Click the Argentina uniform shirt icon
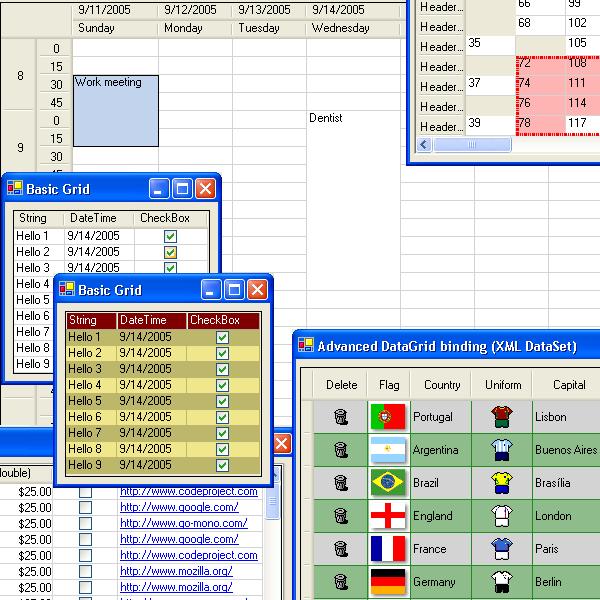This screenshot has height=600, width=600. [x=502, y=450]
